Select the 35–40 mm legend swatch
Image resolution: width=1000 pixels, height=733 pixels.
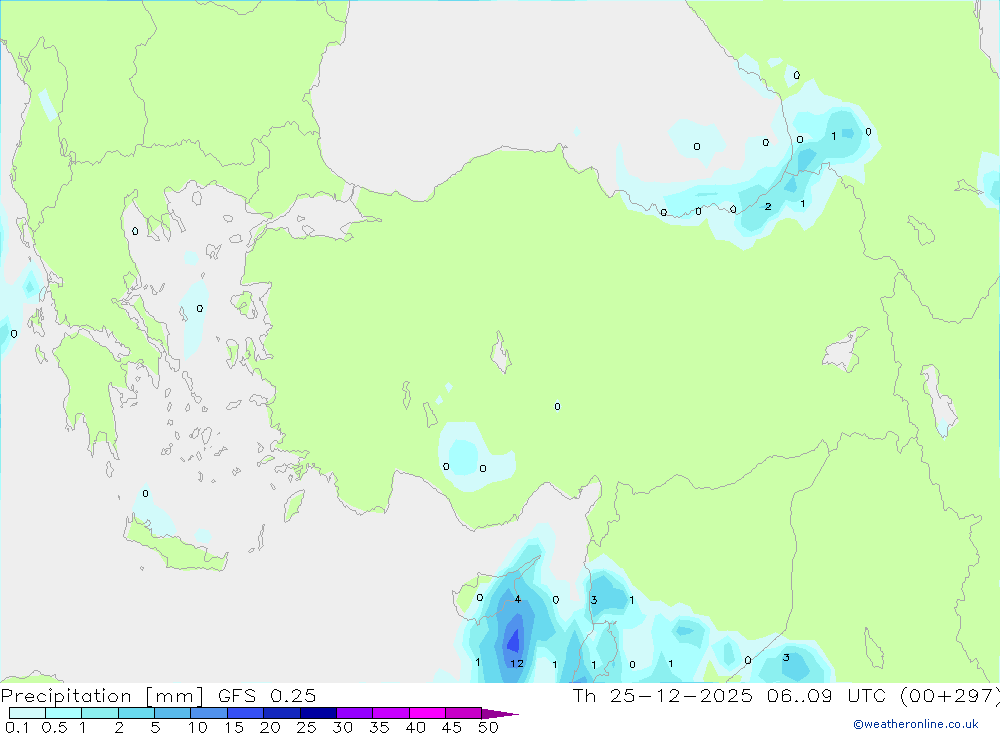(390, 713)
